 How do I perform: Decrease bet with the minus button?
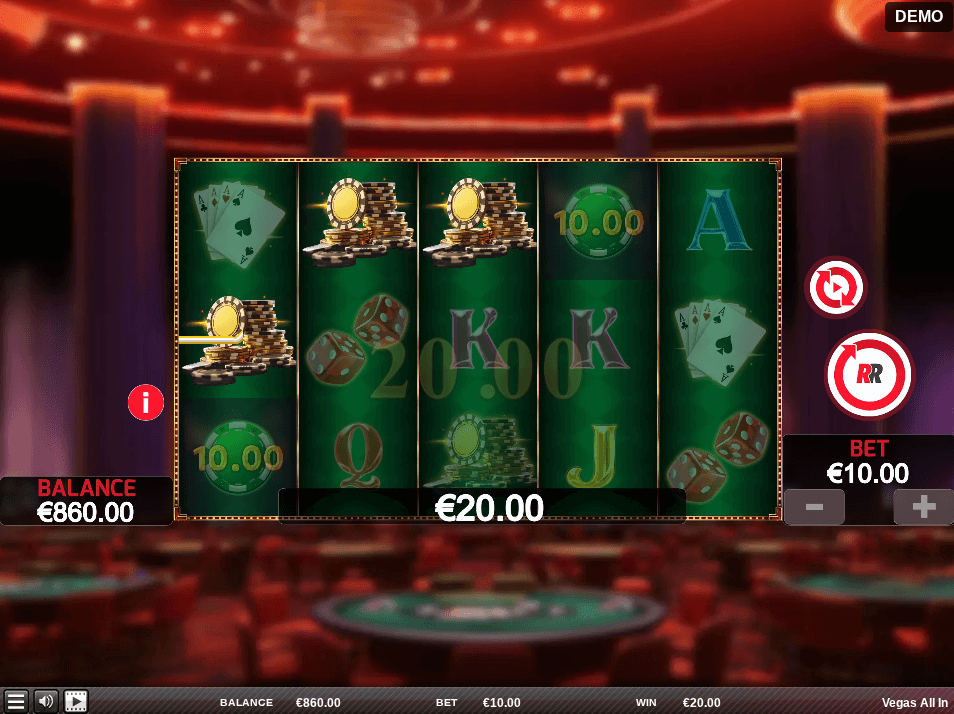pos(815,507)
